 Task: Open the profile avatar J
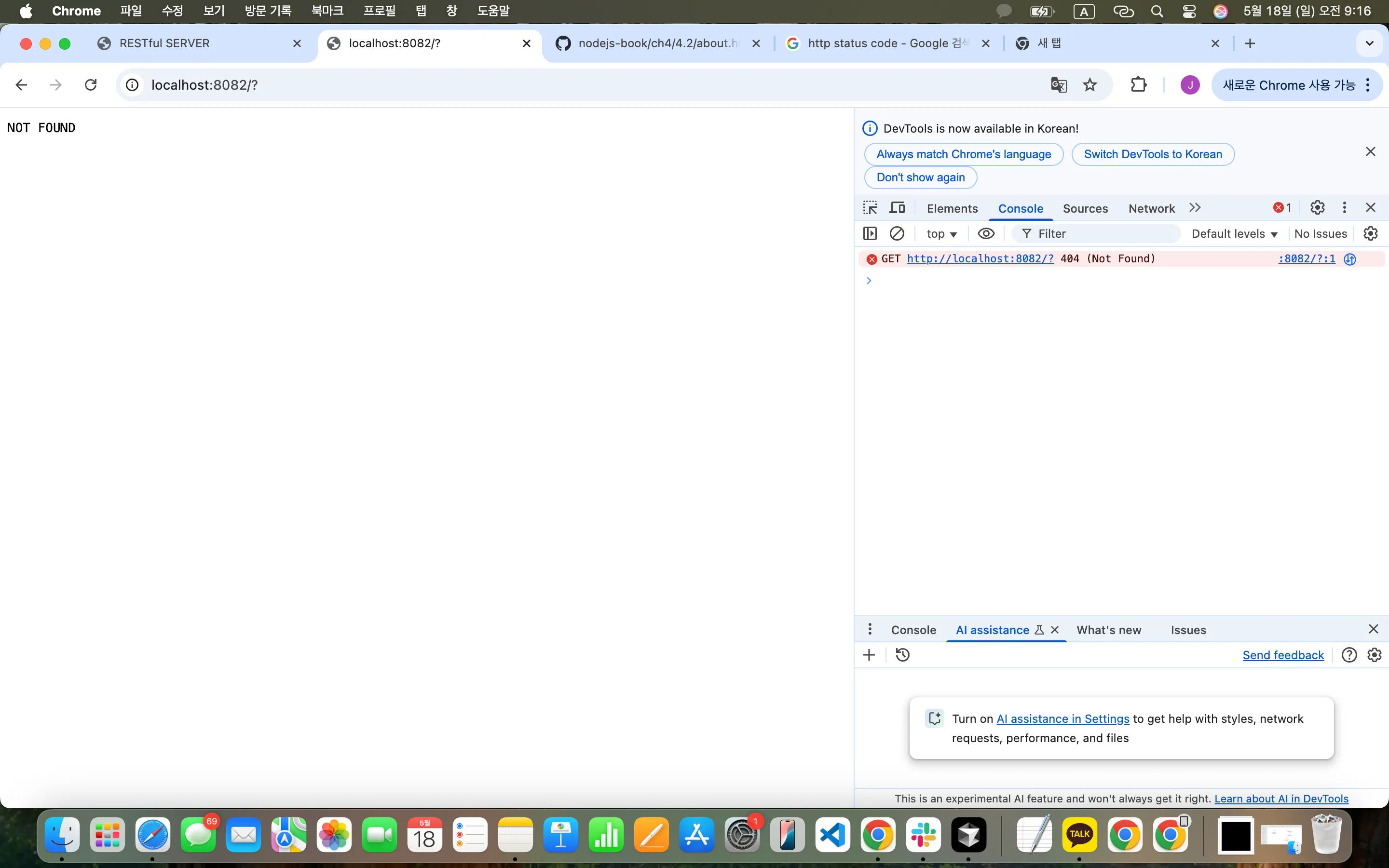click(x=1190, y=85)
